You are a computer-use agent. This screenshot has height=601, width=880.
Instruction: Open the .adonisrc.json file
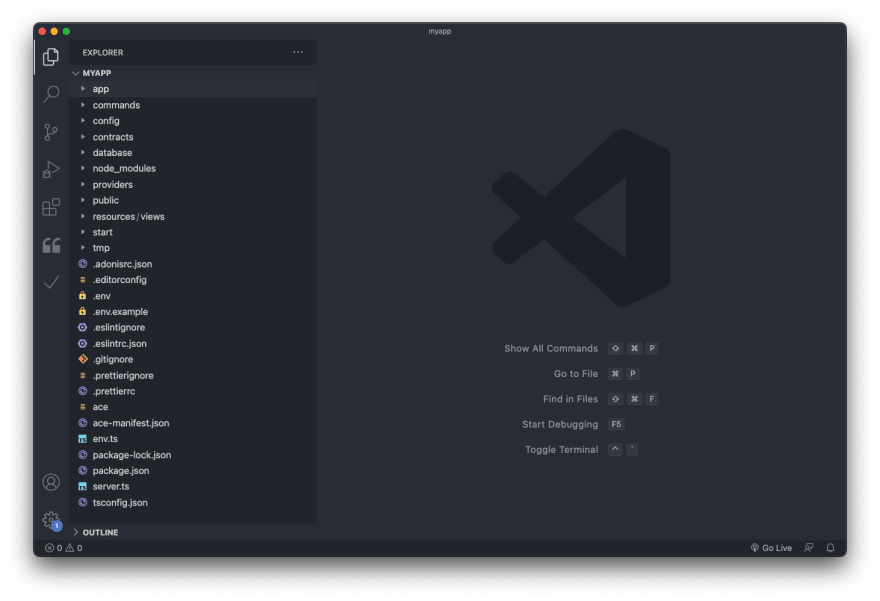(x=192, y=264)
